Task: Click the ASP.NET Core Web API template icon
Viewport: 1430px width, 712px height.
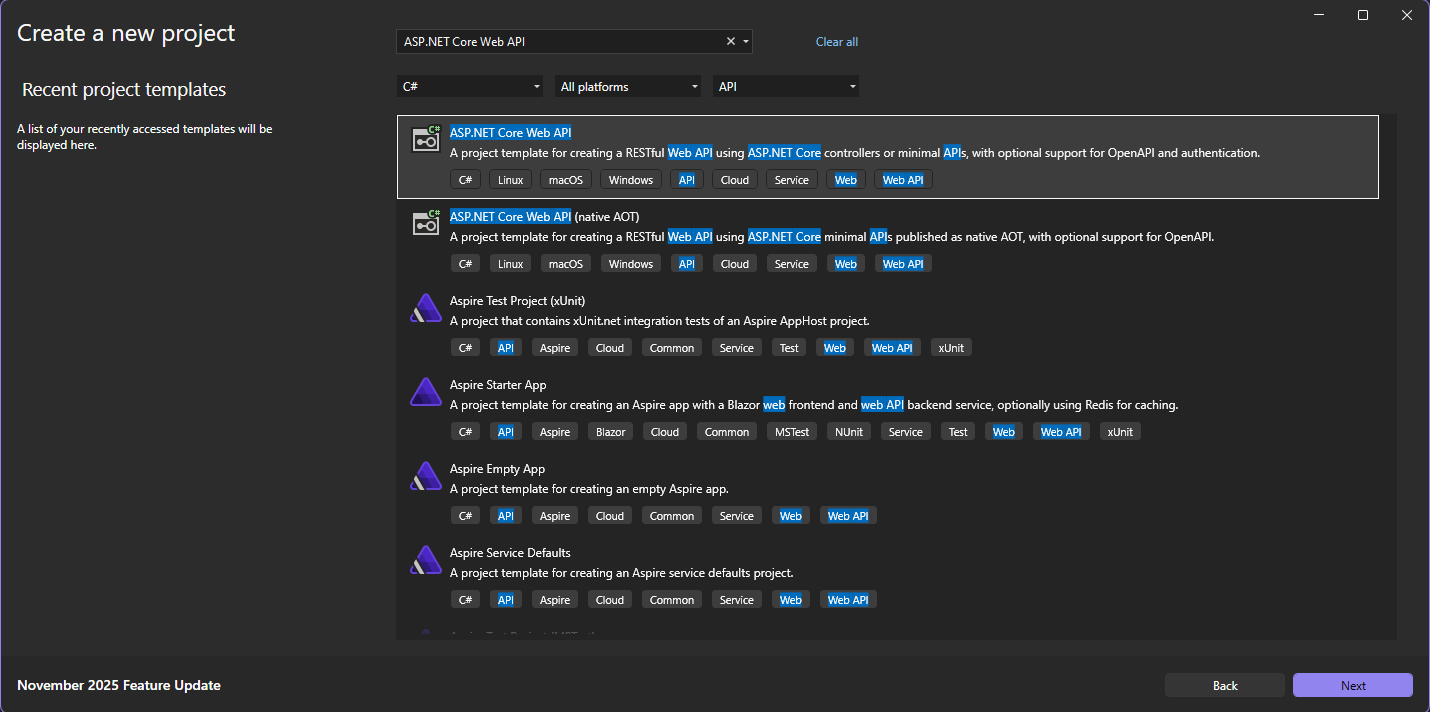Action: 425,140
